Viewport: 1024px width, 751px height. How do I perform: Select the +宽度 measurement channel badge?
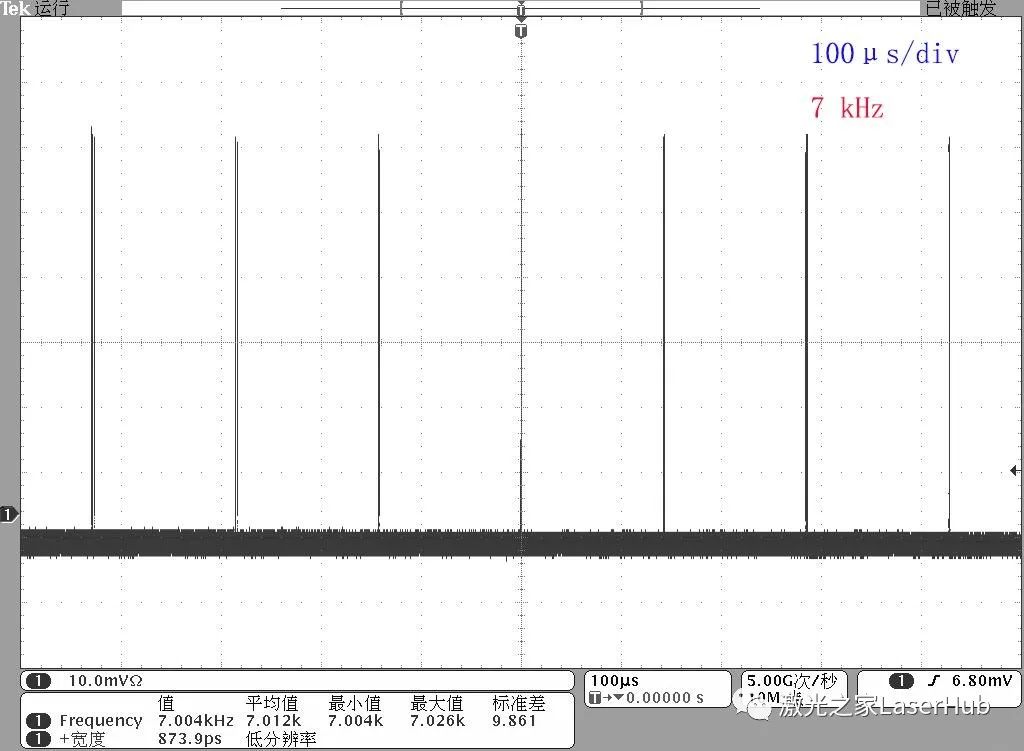[x=38, y=739]
